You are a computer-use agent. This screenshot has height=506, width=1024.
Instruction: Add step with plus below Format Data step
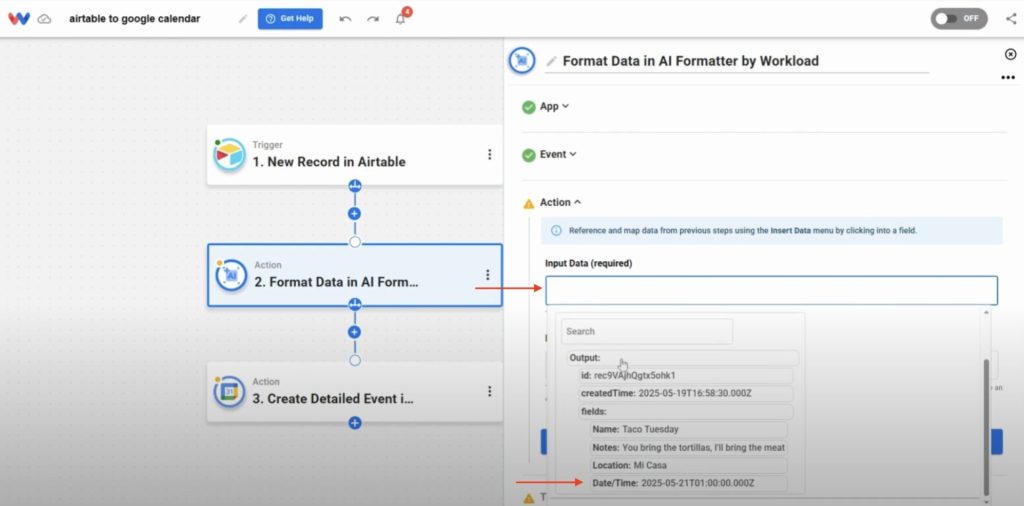point(355,332)
